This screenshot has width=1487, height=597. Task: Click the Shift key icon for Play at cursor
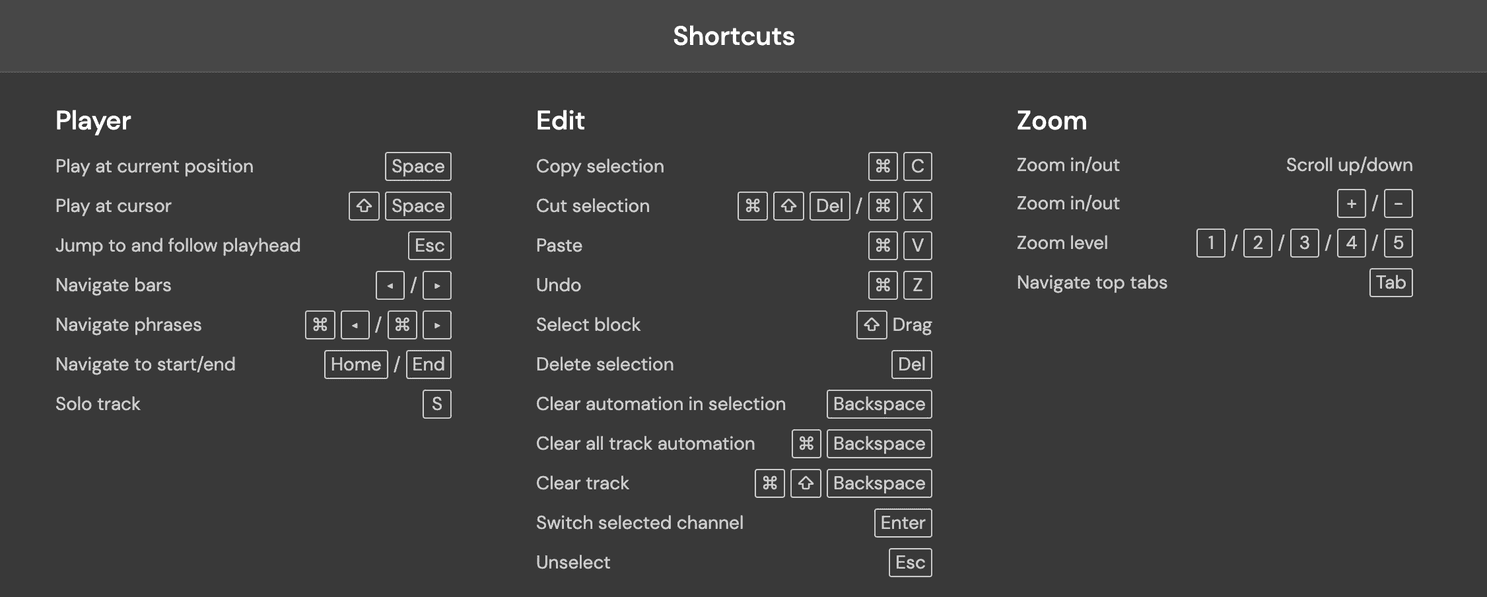(x=364, y=206)
